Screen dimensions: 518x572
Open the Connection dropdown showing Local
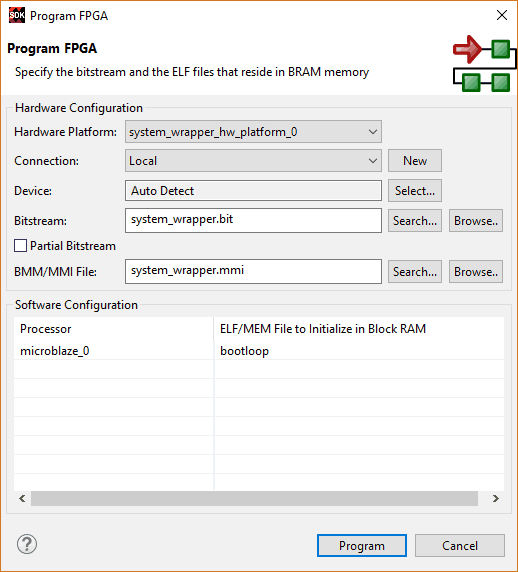tap(253, 161)
